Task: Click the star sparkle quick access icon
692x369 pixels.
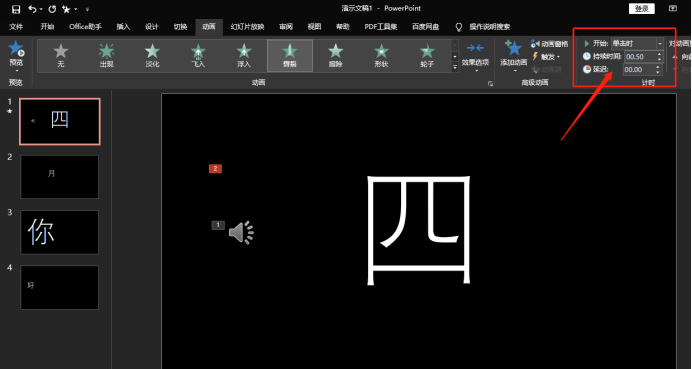Action: pos(66,9)
